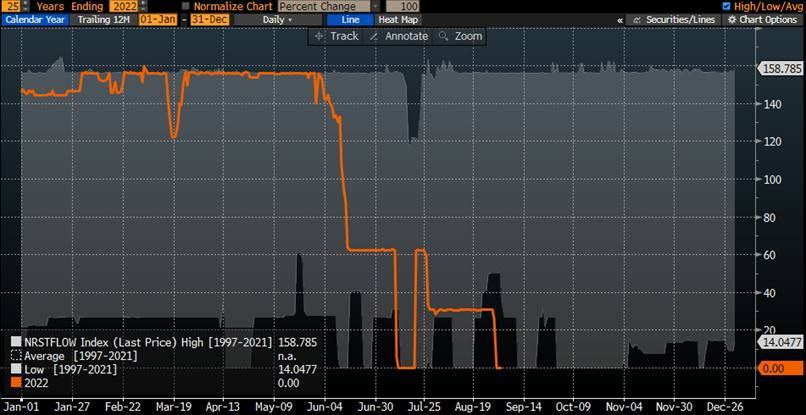The width and height of the screenshot is (806, 415).
Task: Enable the Normalize Chart checkbox
Action: coord(186,6)
